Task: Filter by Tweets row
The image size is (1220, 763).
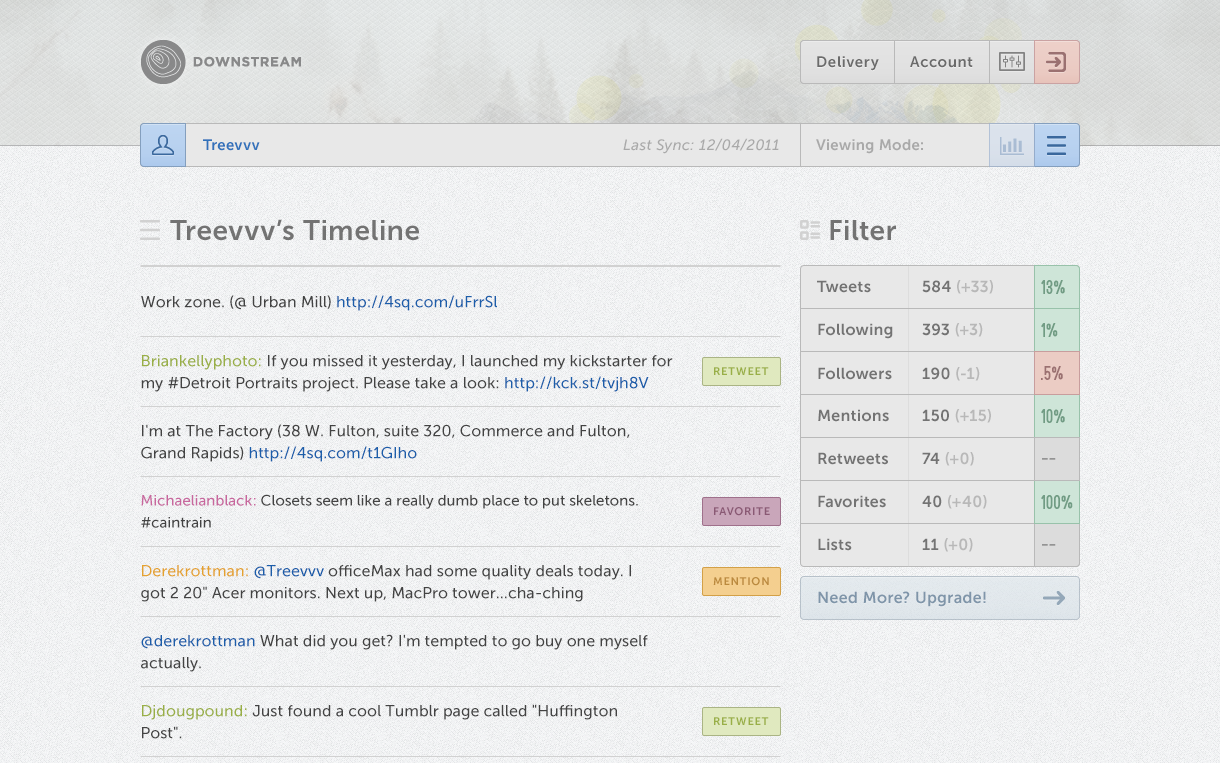Action: click(940, 287)
